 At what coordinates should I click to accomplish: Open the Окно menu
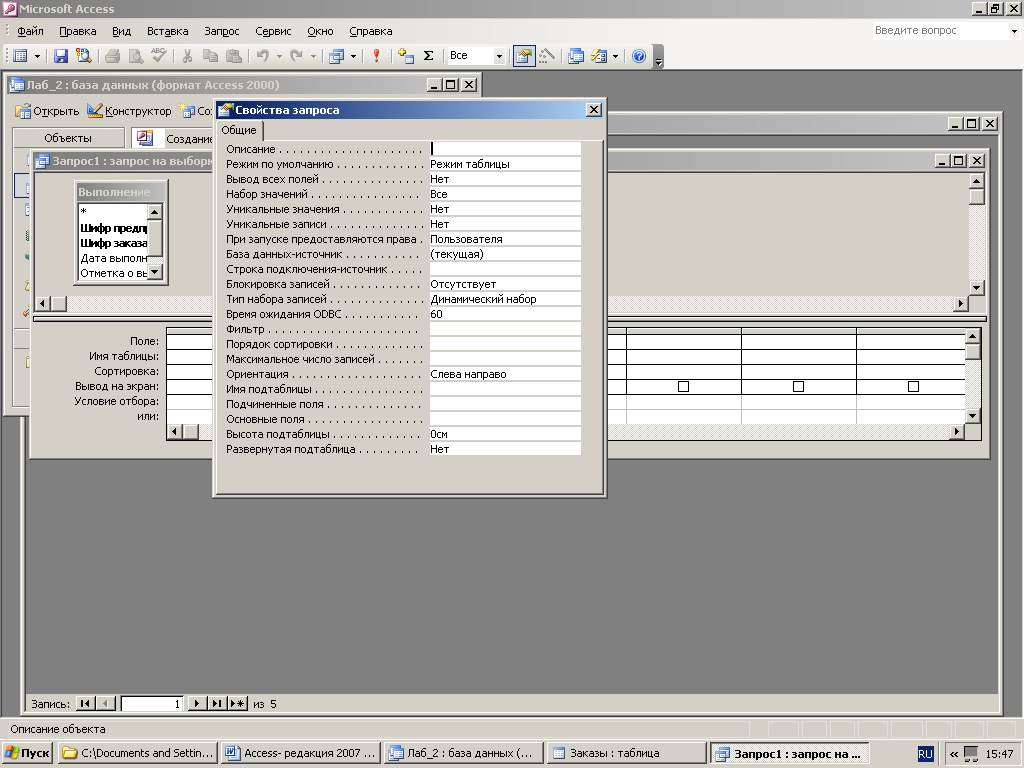[x=320, y=31]
